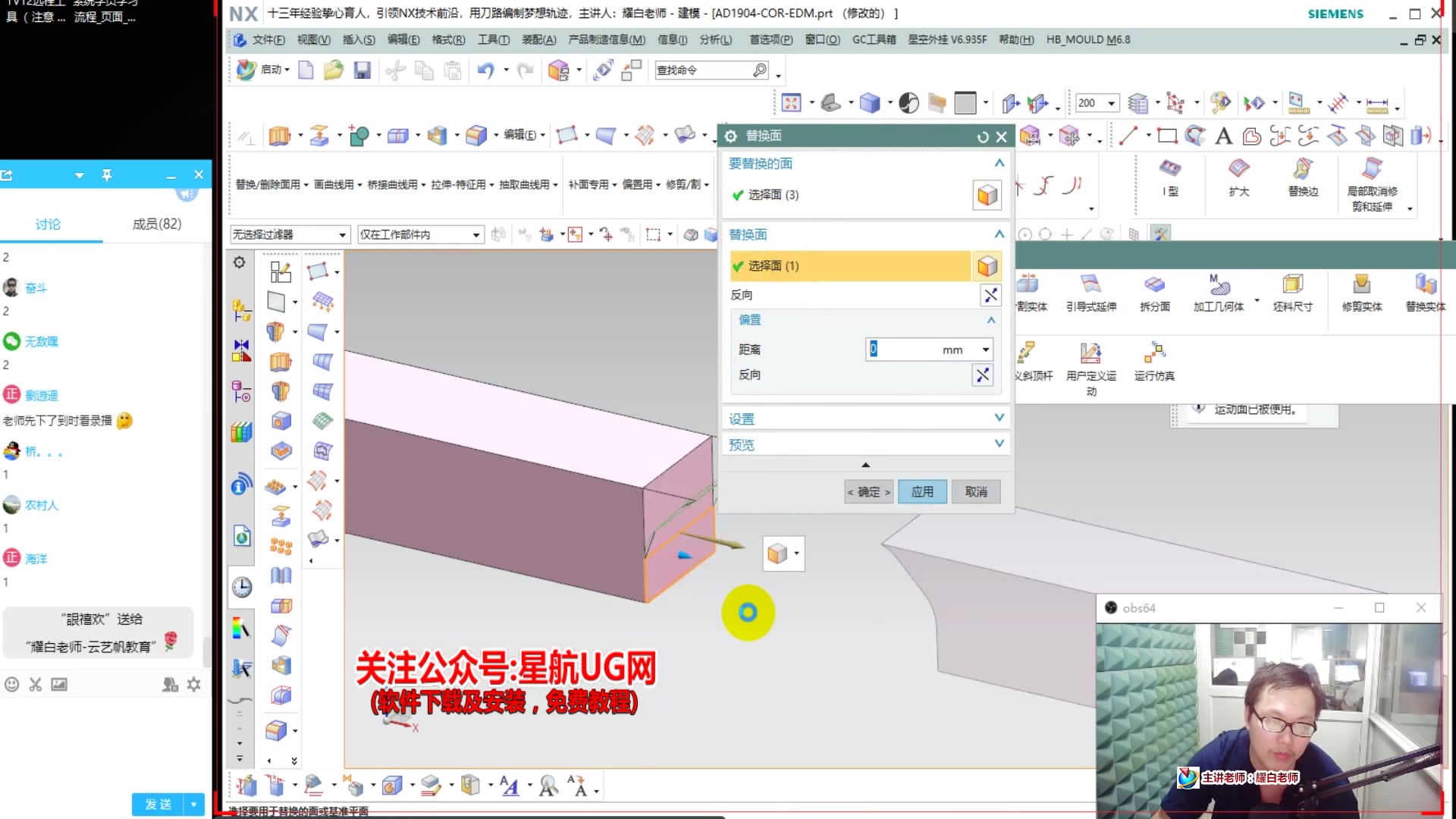Click the reset icon in 替换面 dialog
The width and height of the screenshot is (1456, 819).
[x=983, y=136]
